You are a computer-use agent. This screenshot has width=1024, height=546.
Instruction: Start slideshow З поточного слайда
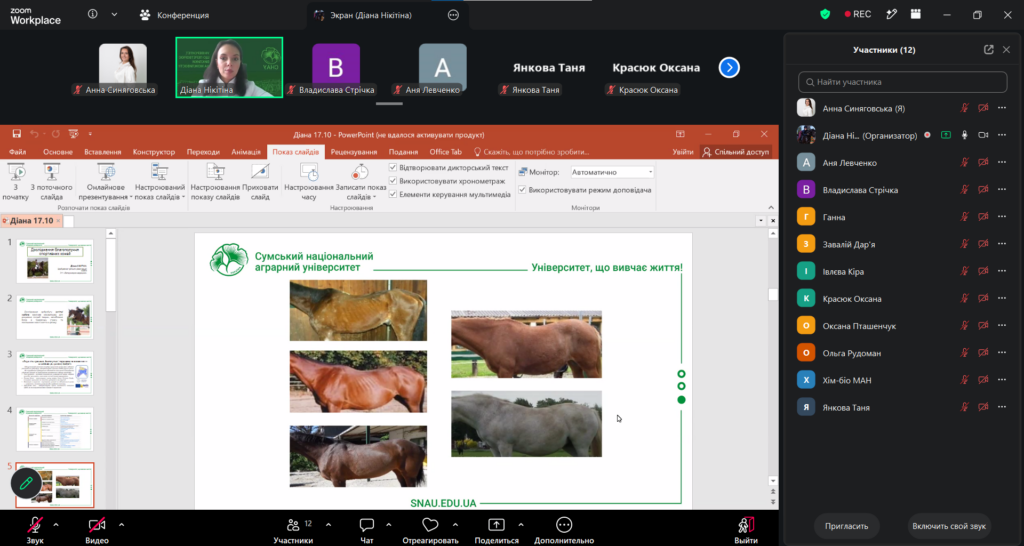click(52, 182)
